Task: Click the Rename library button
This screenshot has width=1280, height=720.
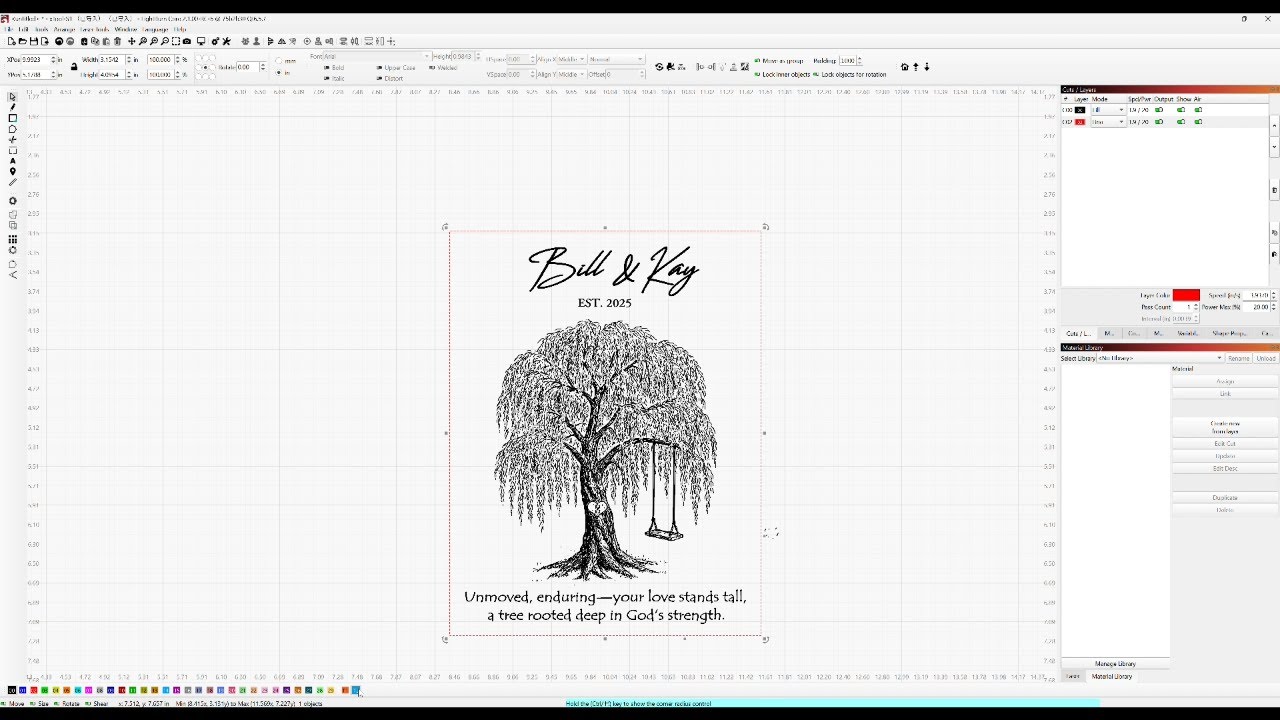Action: (1239, 358)
